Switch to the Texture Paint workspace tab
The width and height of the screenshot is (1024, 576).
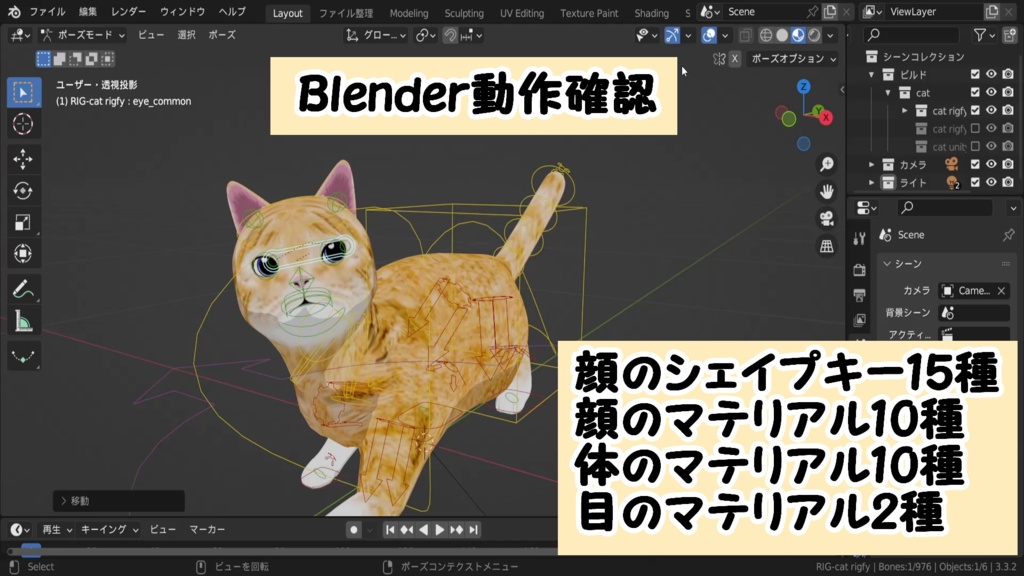click(589, 13)
